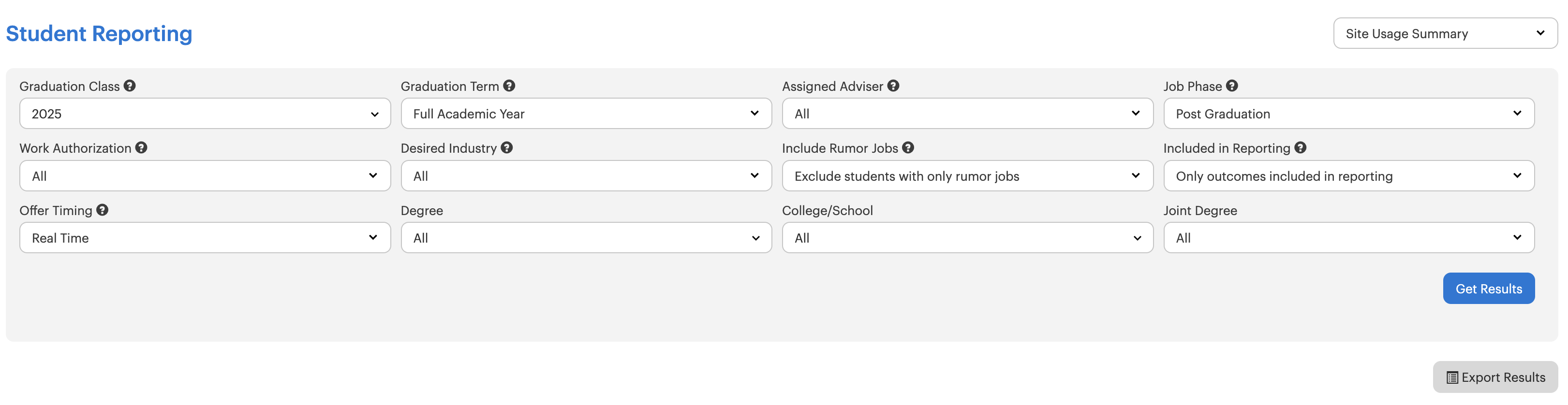Open the Graduation Term Full Academic Year dropdown
1568x405 pixels.
tap(586, 114)
